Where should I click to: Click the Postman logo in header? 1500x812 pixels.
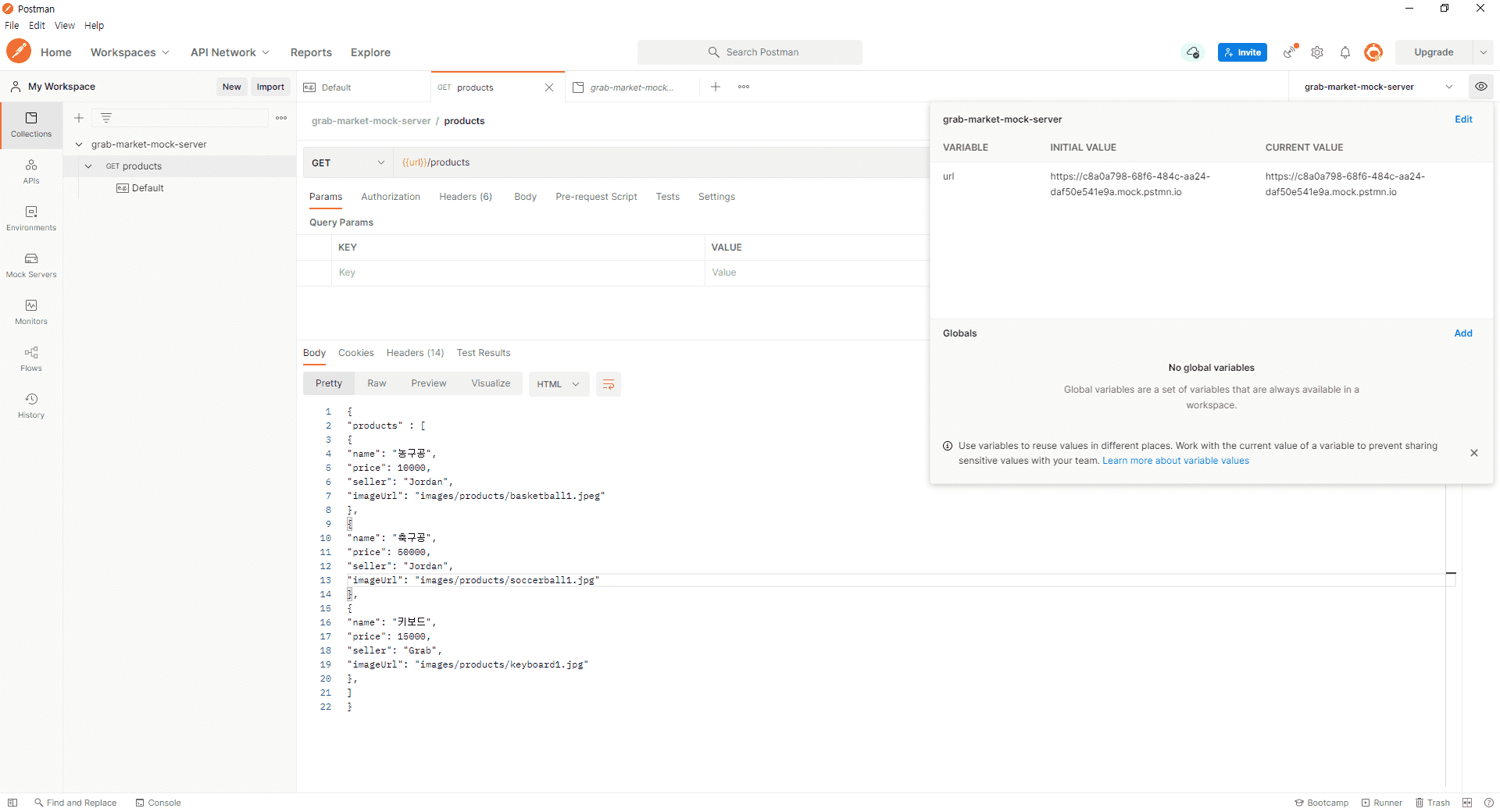[19, 52]
